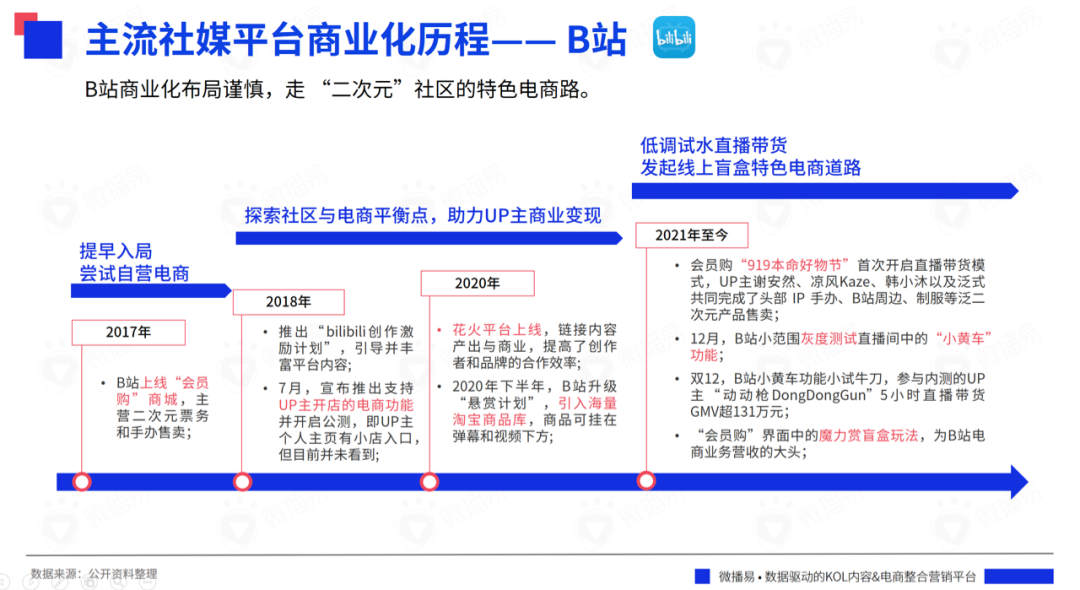Select the timeline circle marker below 2018年

point(242,482)
